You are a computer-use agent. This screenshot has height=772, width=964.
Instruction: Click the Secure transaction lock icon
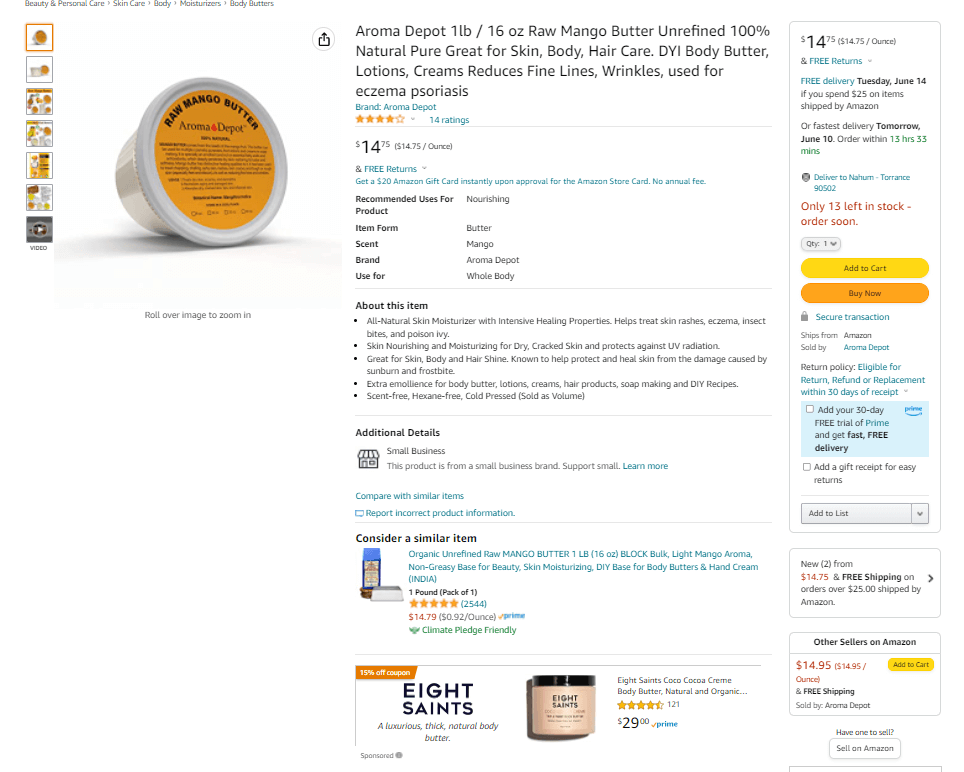(804, 316)
